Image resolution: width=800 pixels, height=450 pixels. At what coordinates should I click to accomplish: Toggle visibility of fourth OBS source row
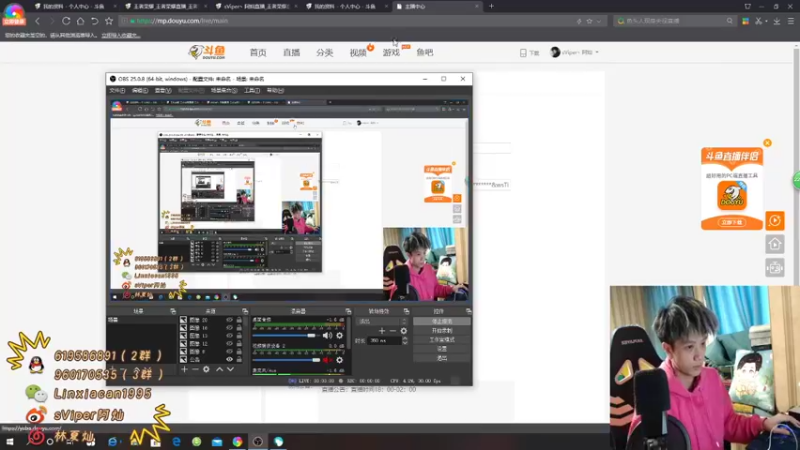click(x=229, y=343)
